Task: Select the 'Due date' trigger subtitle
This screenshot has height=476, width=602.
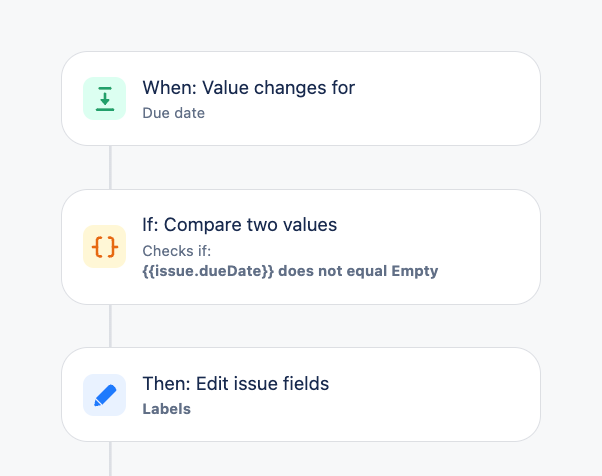Action: 174,113
